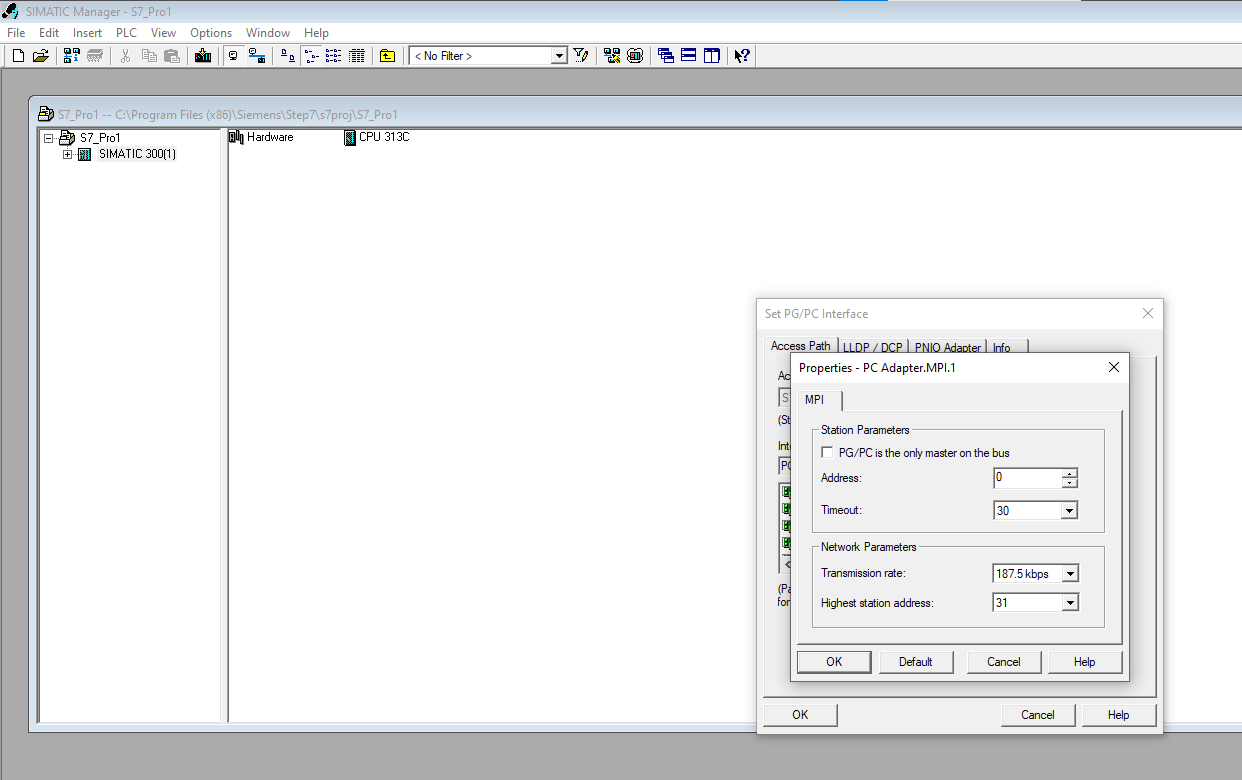
Task: Click the Copy toolbar icon
Action: 149,56
